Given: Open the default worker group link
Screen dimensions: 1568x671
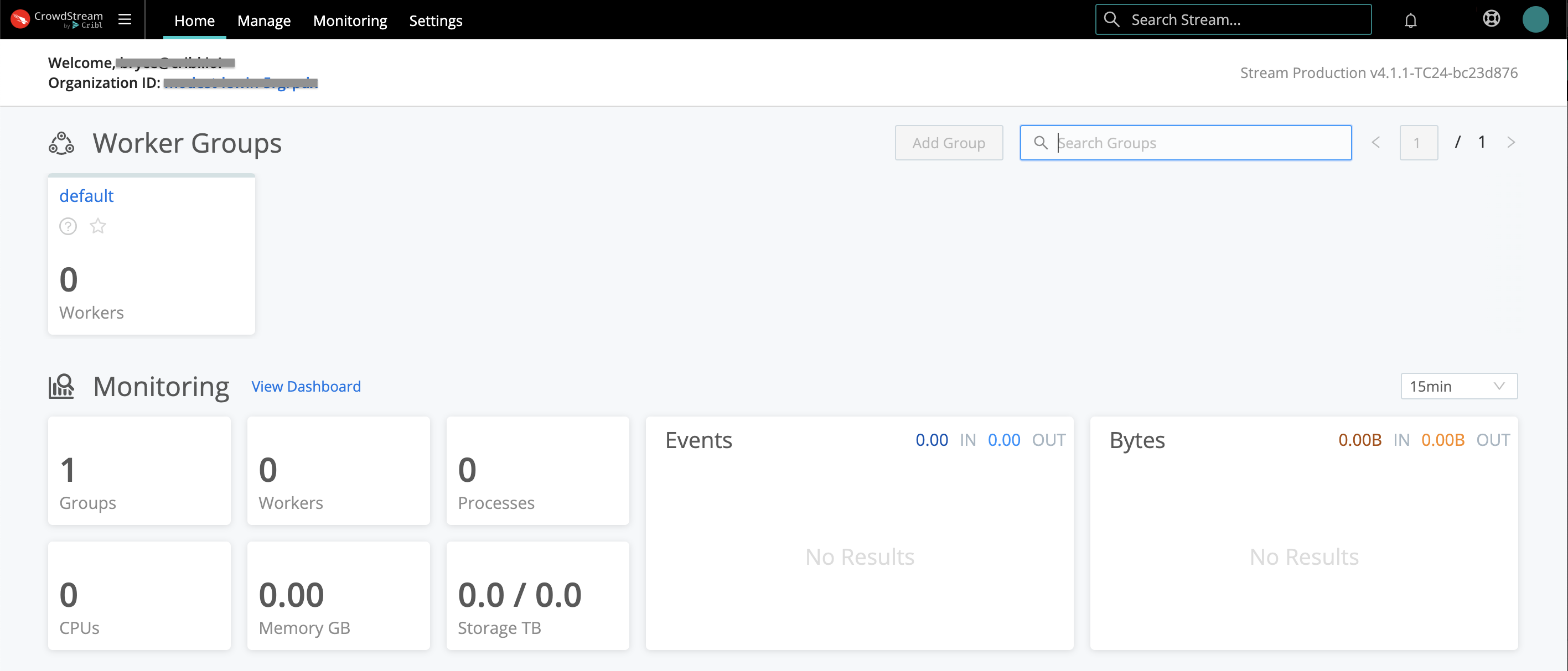Looking at the screenshot, I should 86,196.
